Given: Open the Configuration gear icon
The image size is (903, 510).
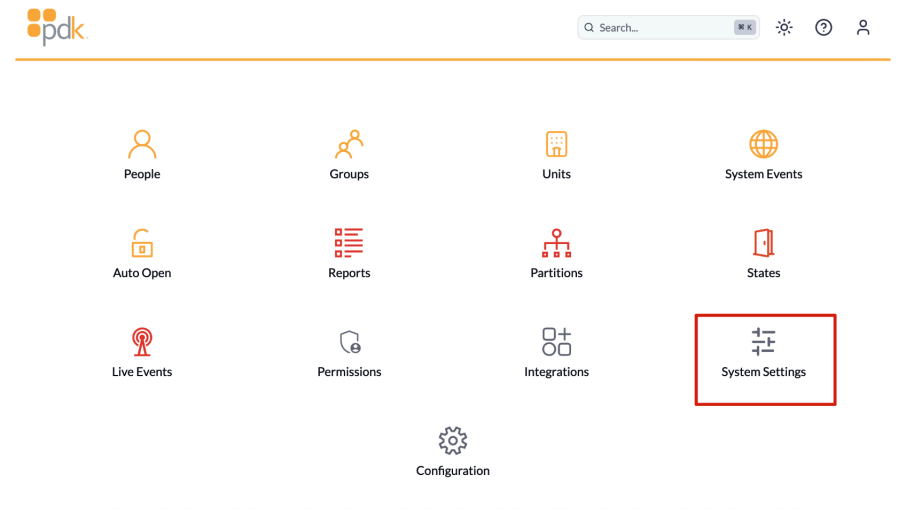Looking at the screenshot, I should (453, 441).
